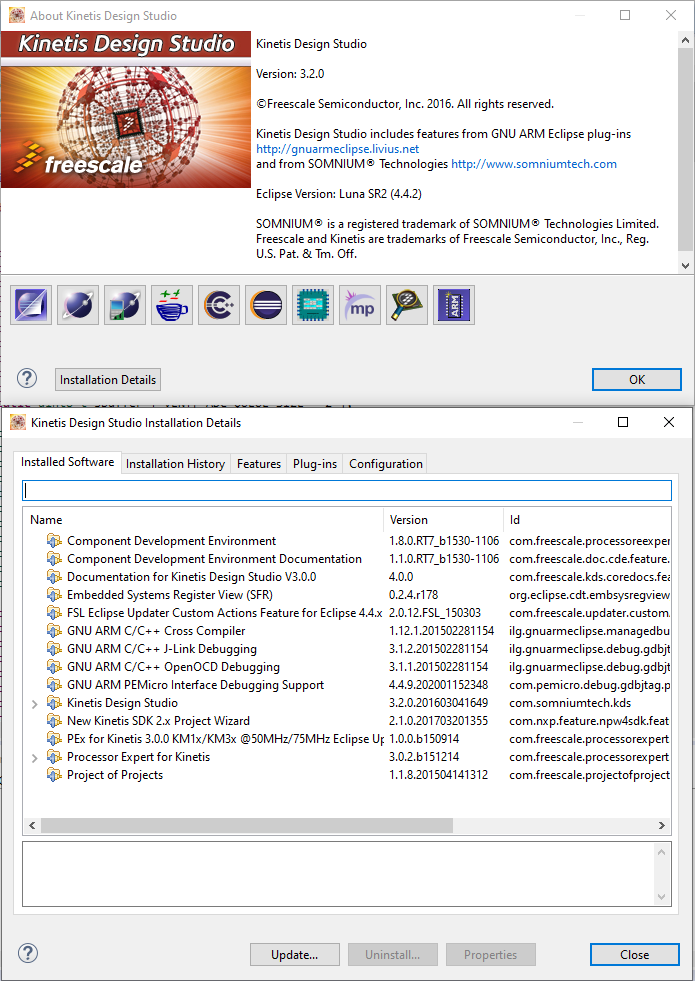The height and width of the screenshot is (981, 695).
Task: Sort by the Name column header
Action: pos(203,520)
